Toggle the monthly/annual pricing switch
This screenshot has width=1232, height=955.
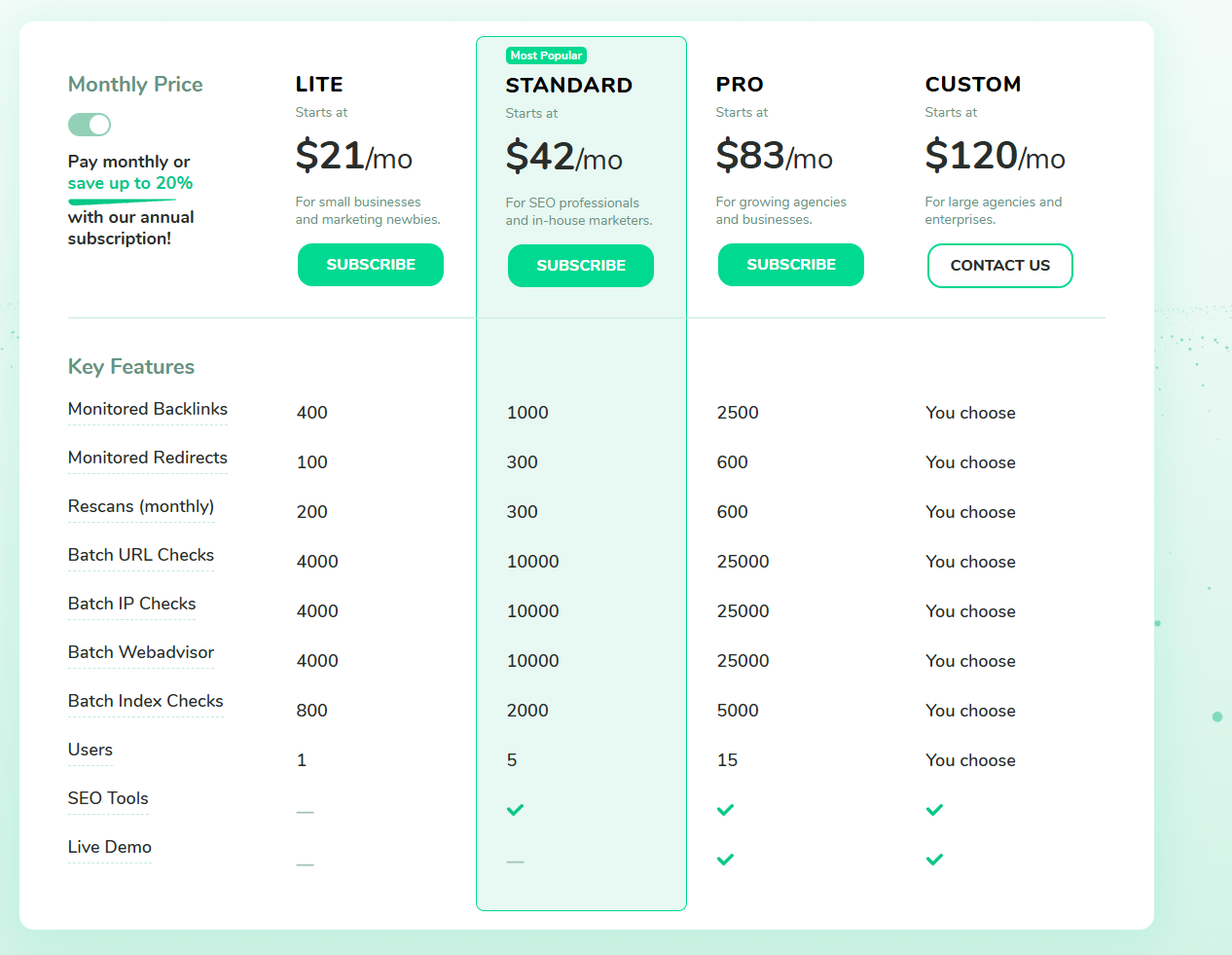[x=90, y=125]
